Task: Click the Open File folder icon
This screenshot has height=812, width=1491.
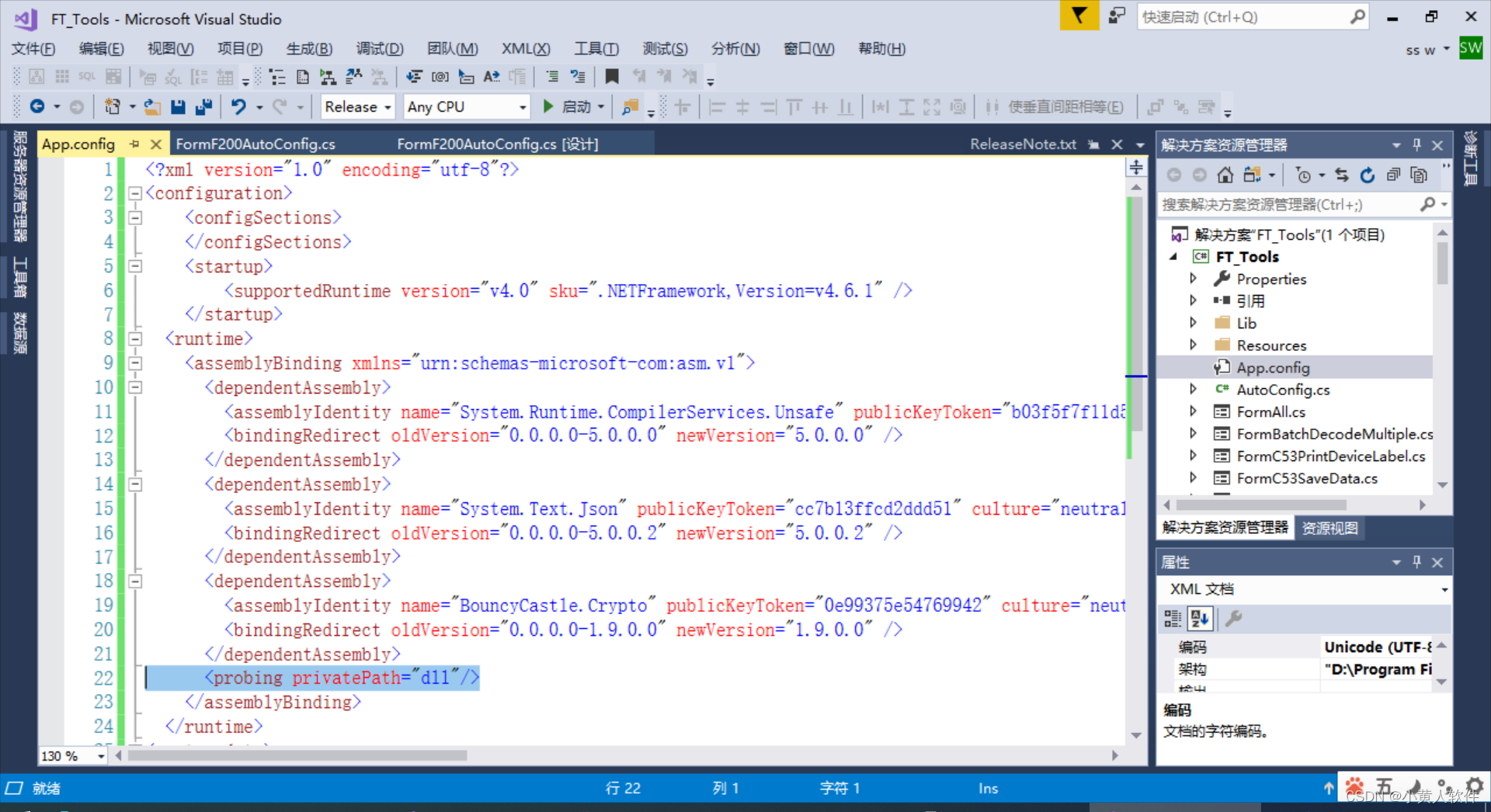Action: pyautogui.click(x=152, y=107)
